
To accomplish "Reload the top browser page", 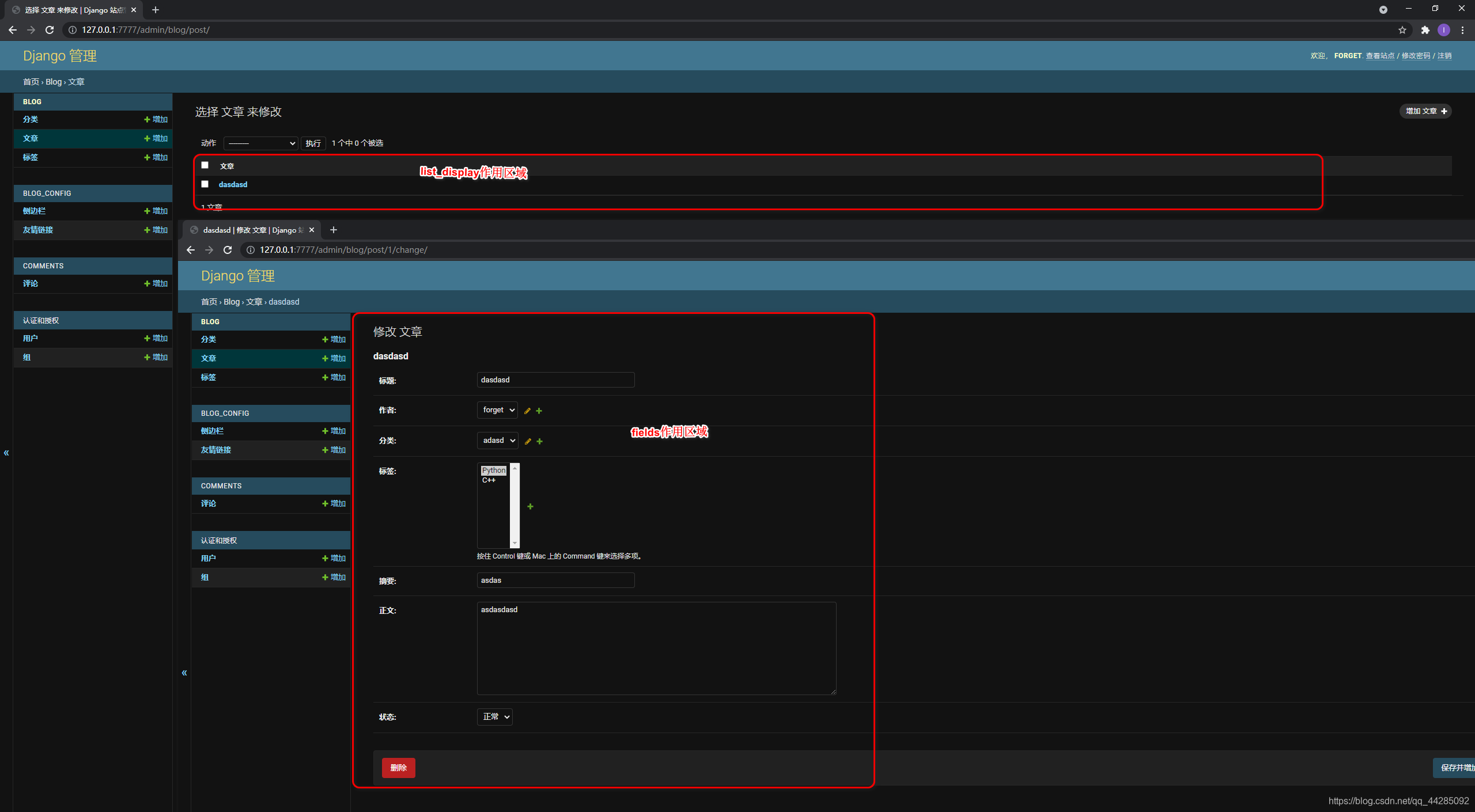I will tap(50, 30).
